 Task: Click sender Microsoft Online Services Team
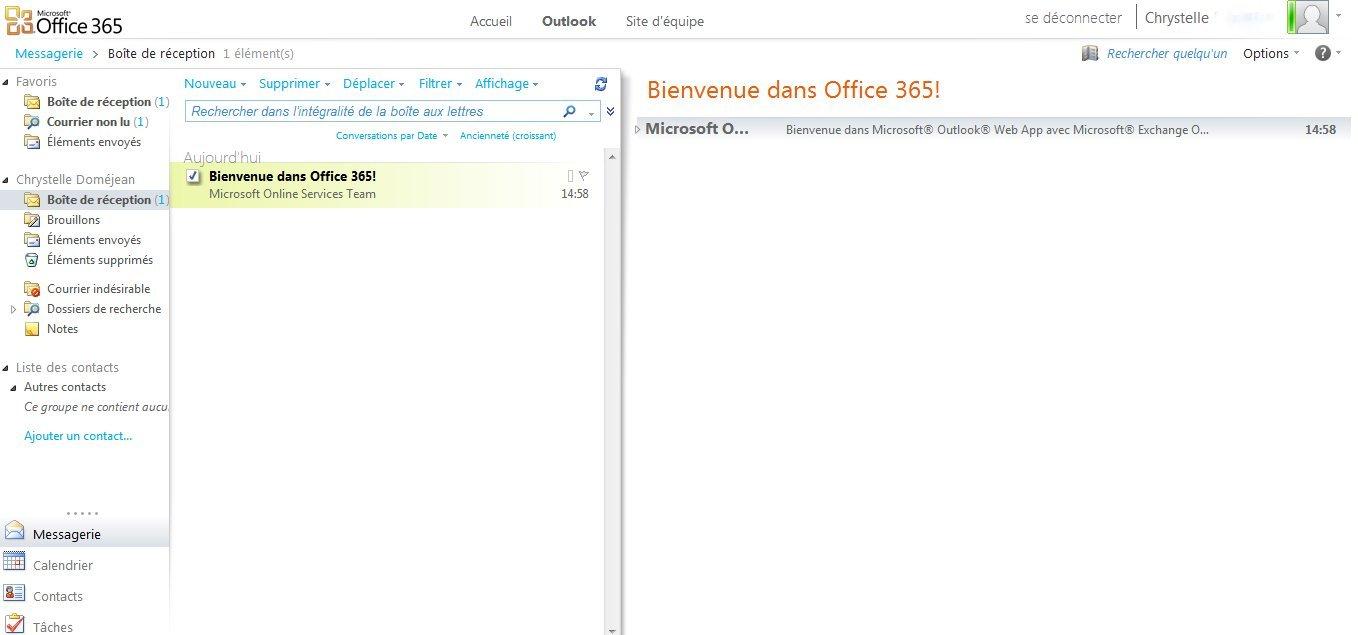pos(292,194)
